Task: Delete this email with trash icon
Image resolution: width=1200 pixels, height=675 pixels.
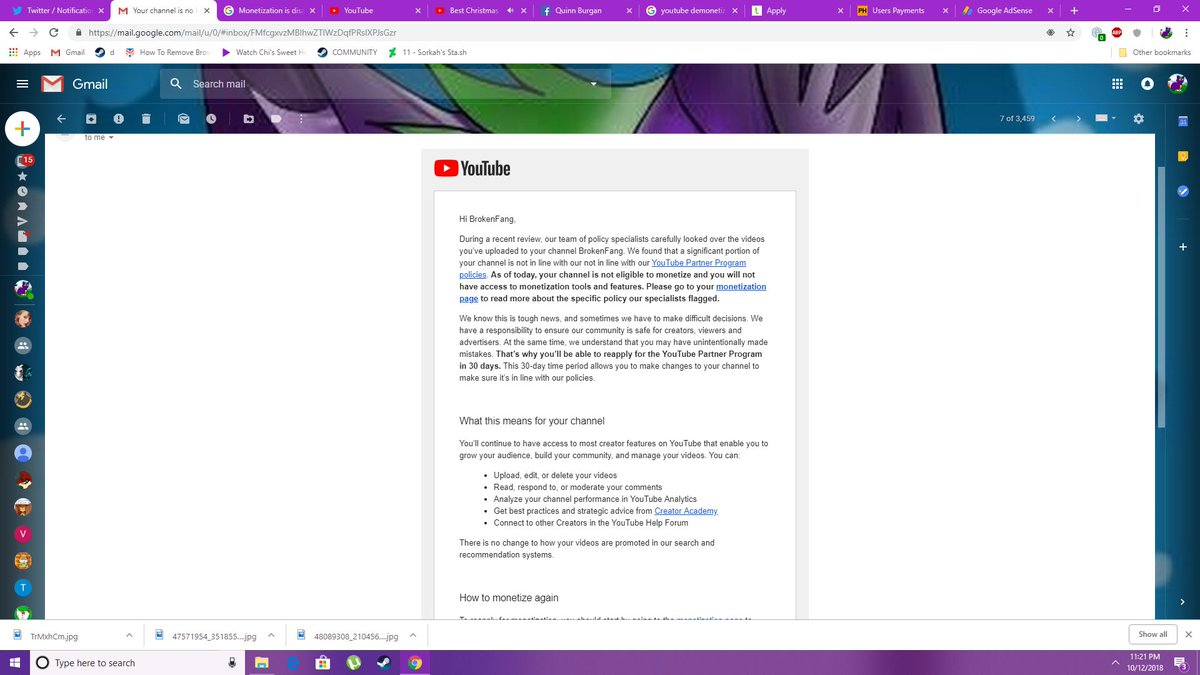Action: pos(146,118)
